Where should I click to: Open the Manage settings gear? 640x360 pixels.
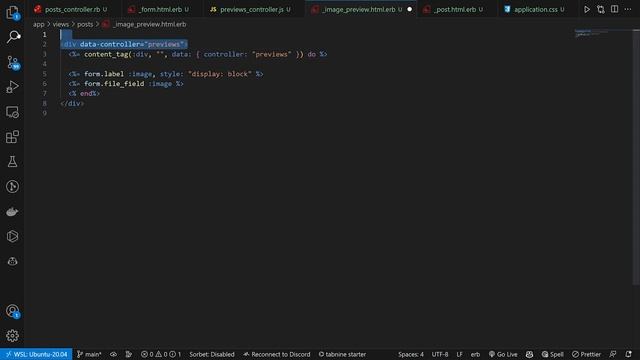coord(12,336)
